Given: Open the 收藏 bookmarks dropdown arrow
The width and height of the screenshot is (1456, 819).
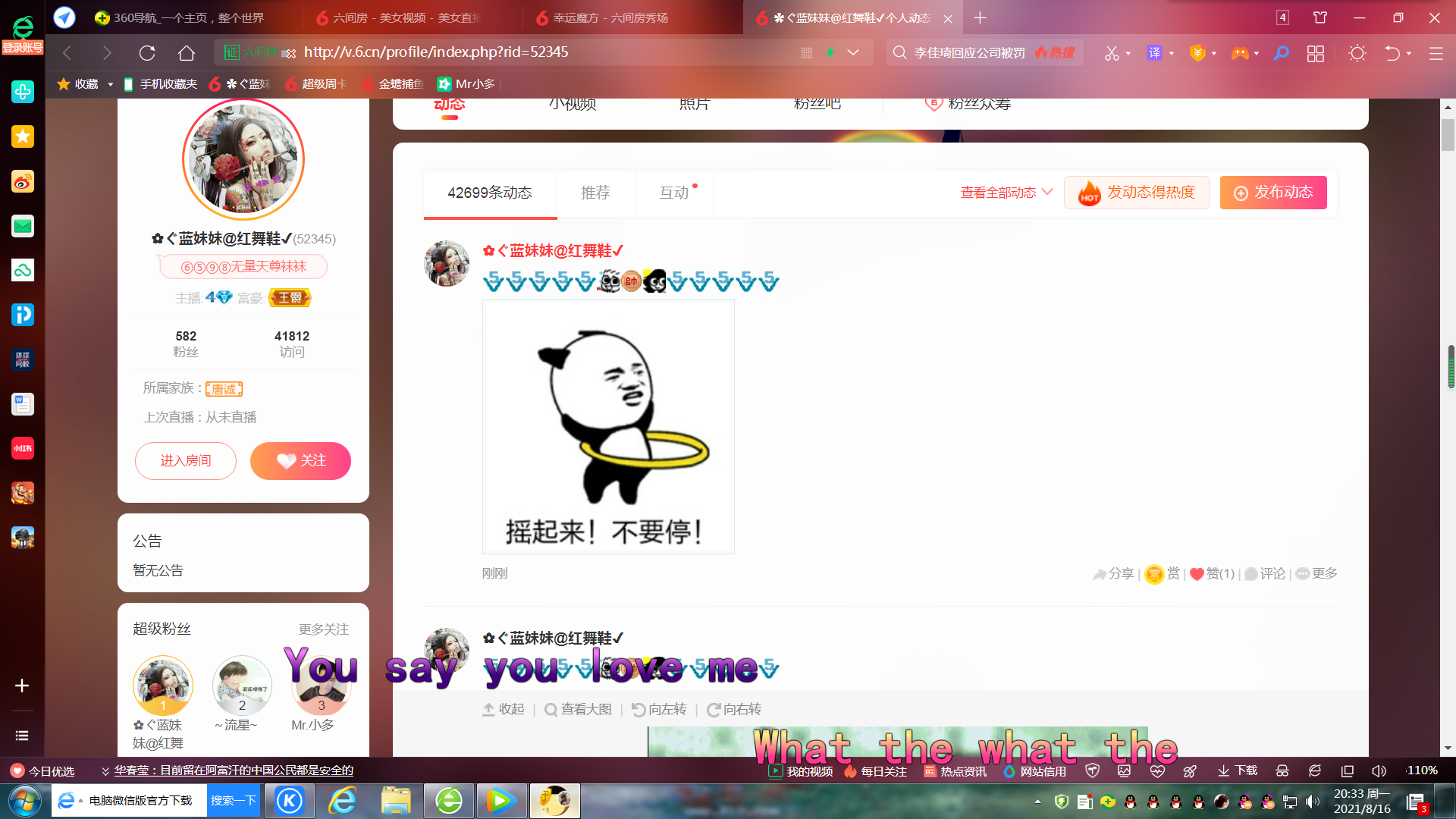Looking at the screenshot, I should 111,84.
